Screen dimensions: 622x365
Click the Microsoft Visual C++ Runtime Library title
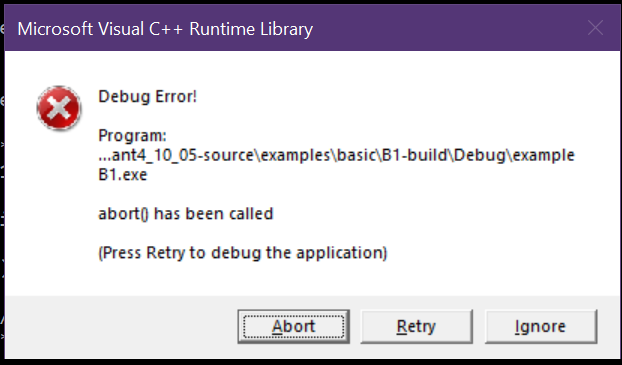click(165, 29)
